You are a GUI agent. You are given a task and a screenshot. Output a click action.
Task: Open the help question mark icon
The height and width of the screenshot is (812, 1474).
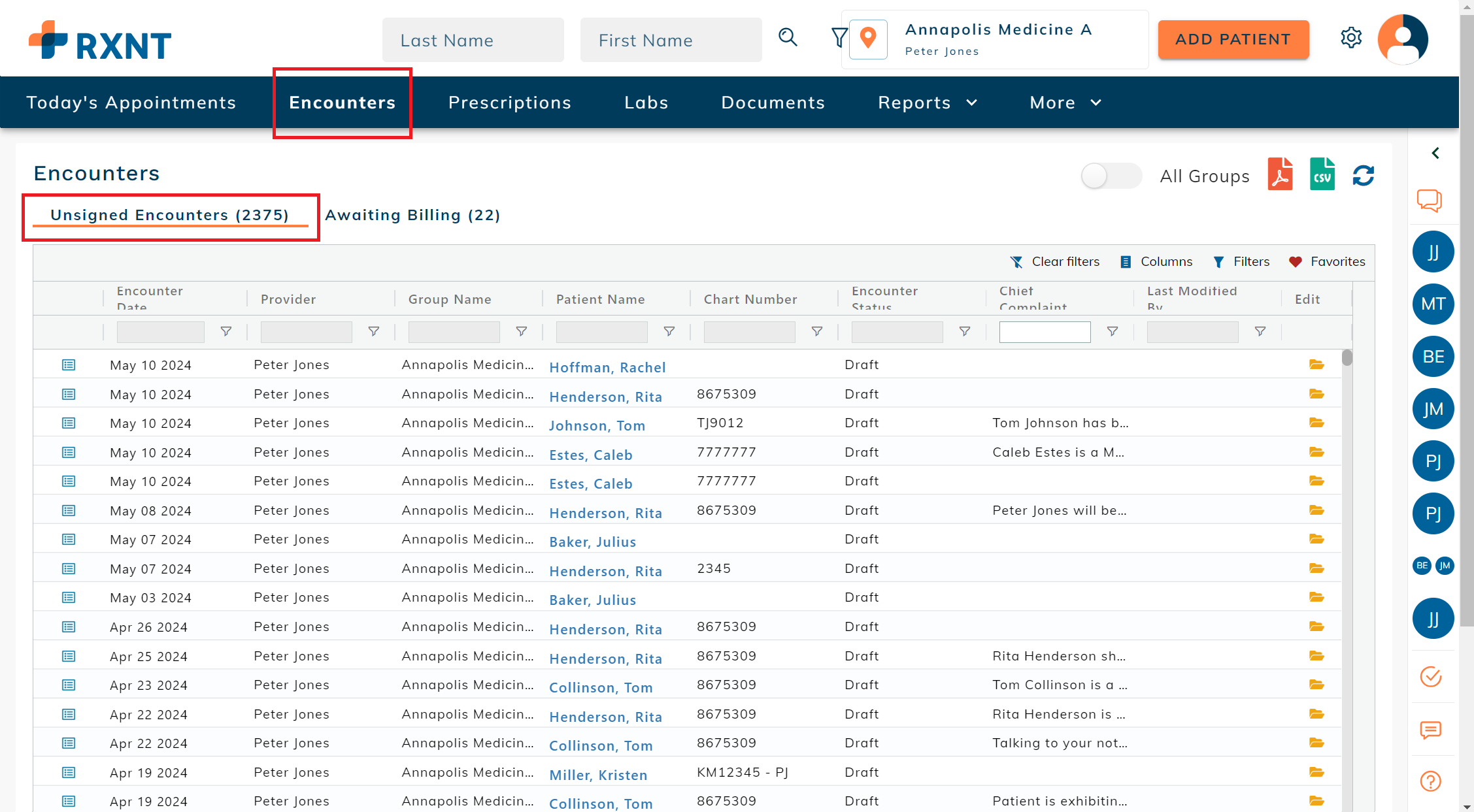click(x=1430, y=781)
